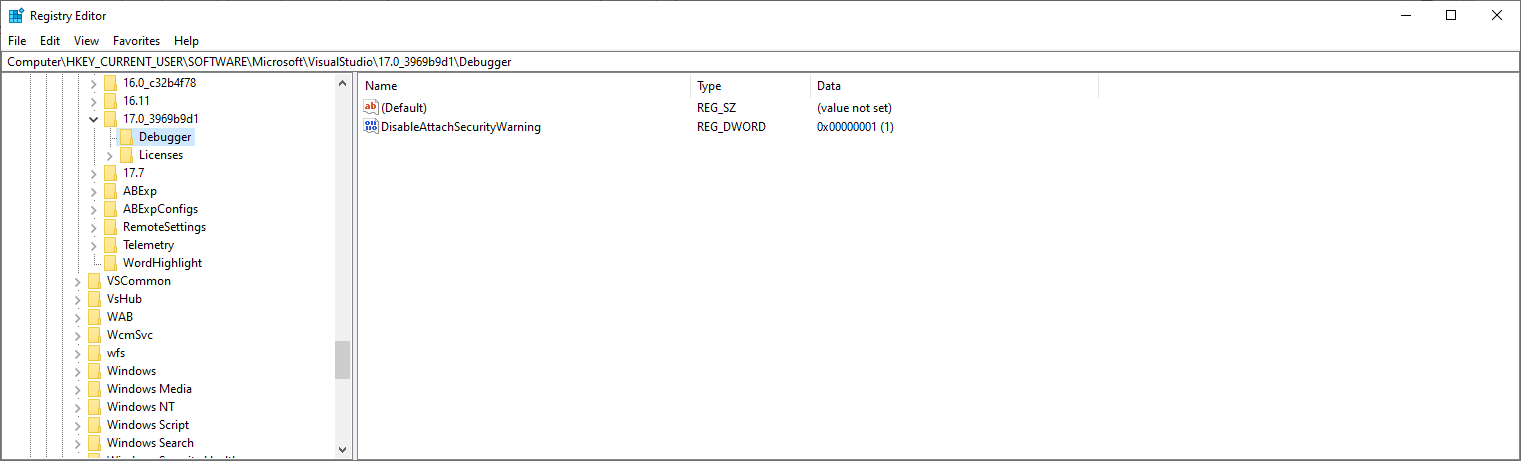Select the ABExpConfigs key label

tap(160, 209)
